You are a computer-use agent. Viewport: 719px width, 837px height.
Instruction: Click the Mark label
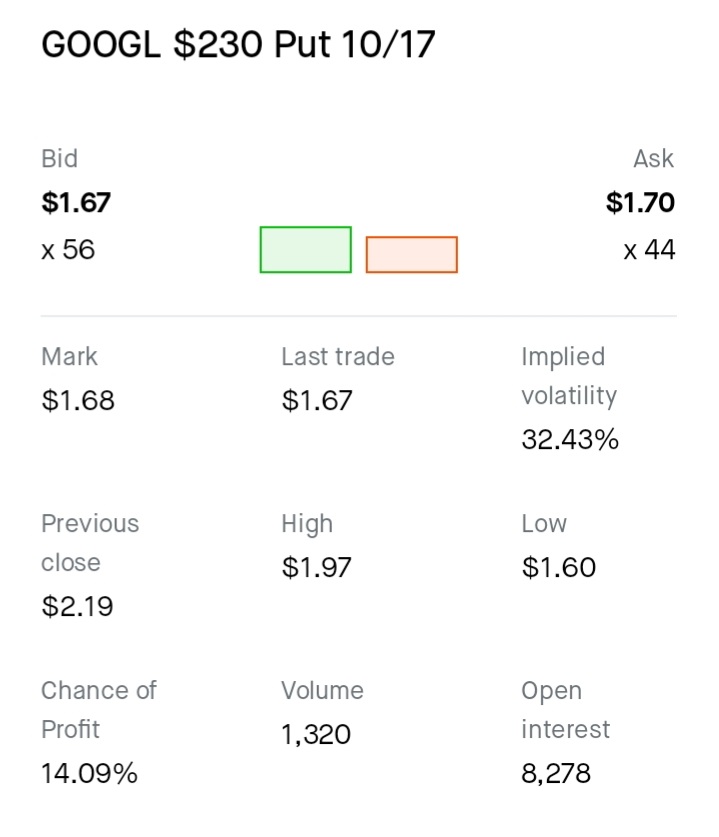tap(69, 357)
